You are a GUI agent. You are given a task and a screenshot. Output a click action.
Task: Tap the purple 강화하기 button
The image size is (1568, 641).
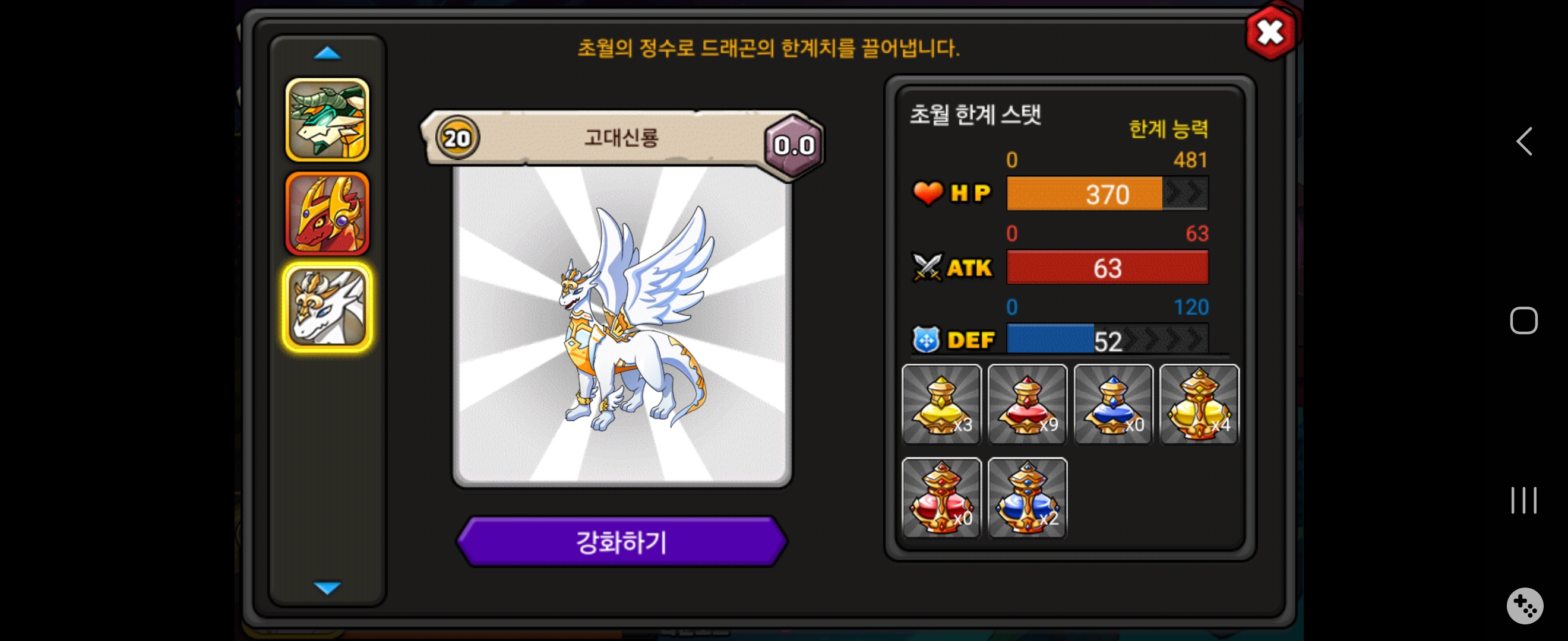click(x=621, y=541)
